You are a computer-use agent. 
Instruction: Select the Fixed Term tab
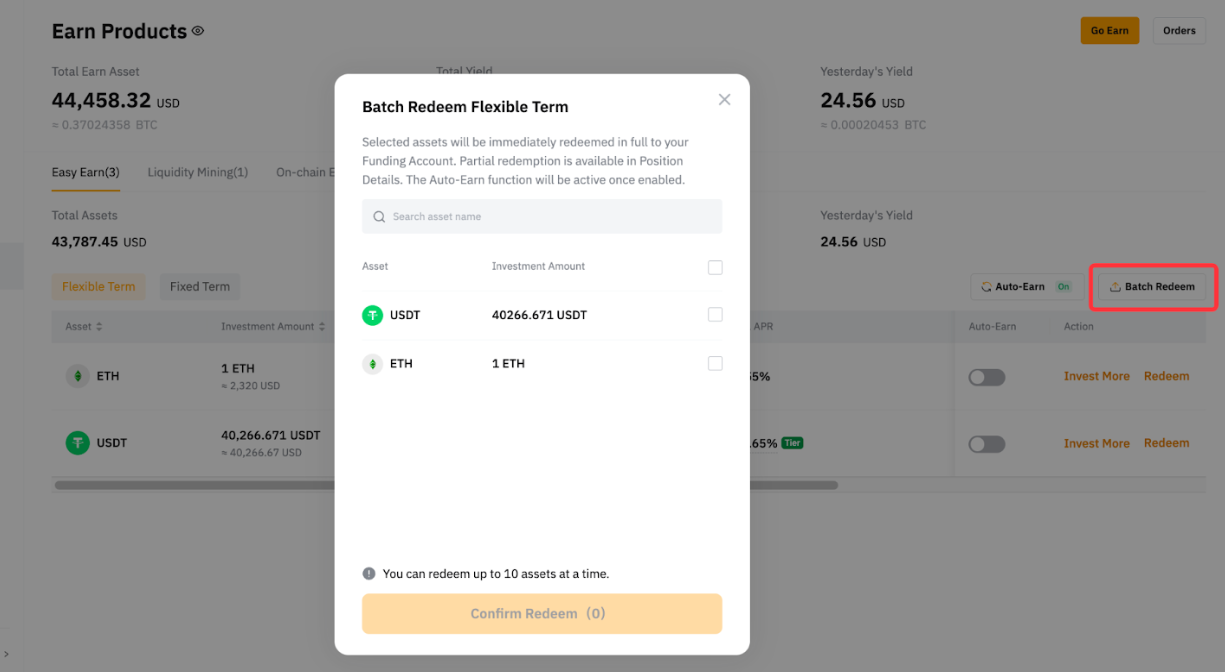[199, 287]
